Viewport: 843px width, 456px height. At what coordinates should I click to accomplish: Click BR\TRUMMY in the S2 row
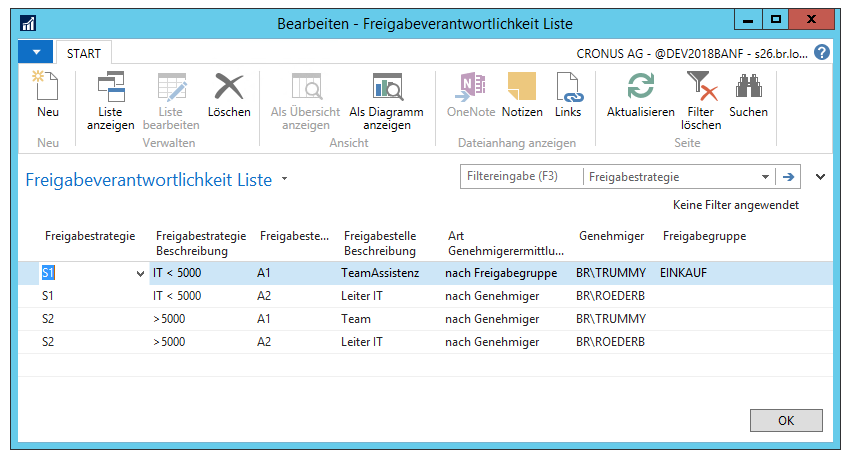[611, 319]
